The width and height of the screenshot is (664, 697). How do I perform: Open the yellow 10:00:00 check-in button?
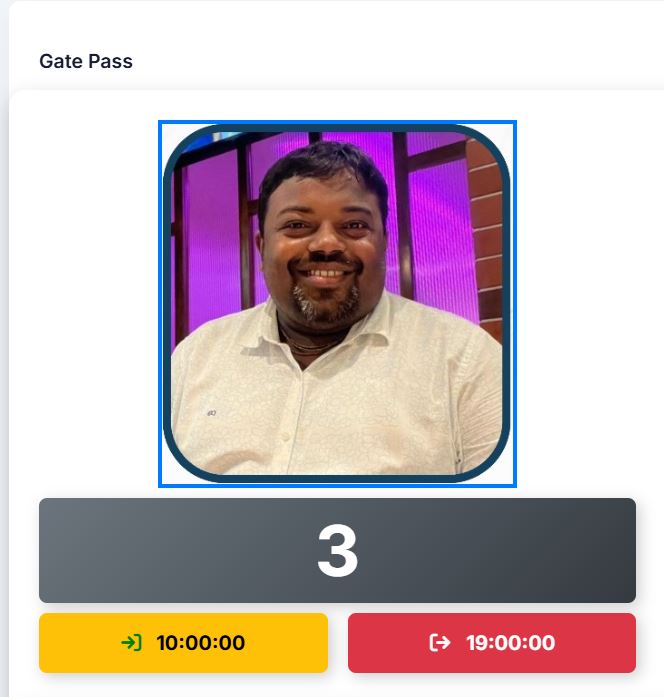tap(184, 643)
